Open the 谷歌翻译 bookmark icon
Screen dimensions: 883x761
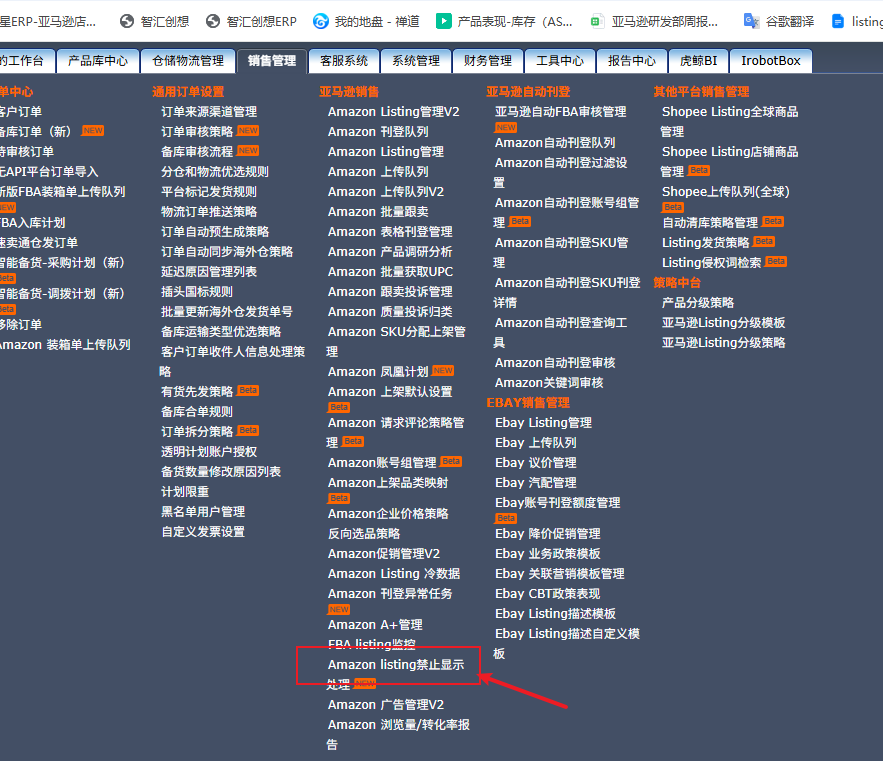click(x=751, y=21)
